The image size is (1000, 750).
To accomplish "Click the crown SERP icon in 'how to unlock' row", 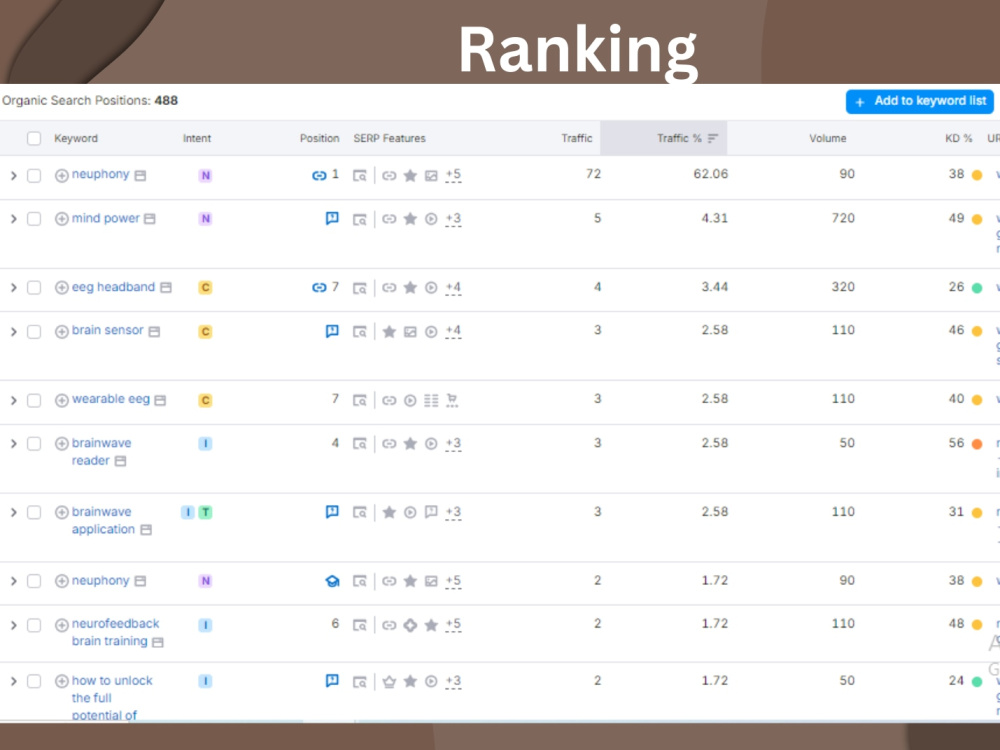I will point(389,682).
